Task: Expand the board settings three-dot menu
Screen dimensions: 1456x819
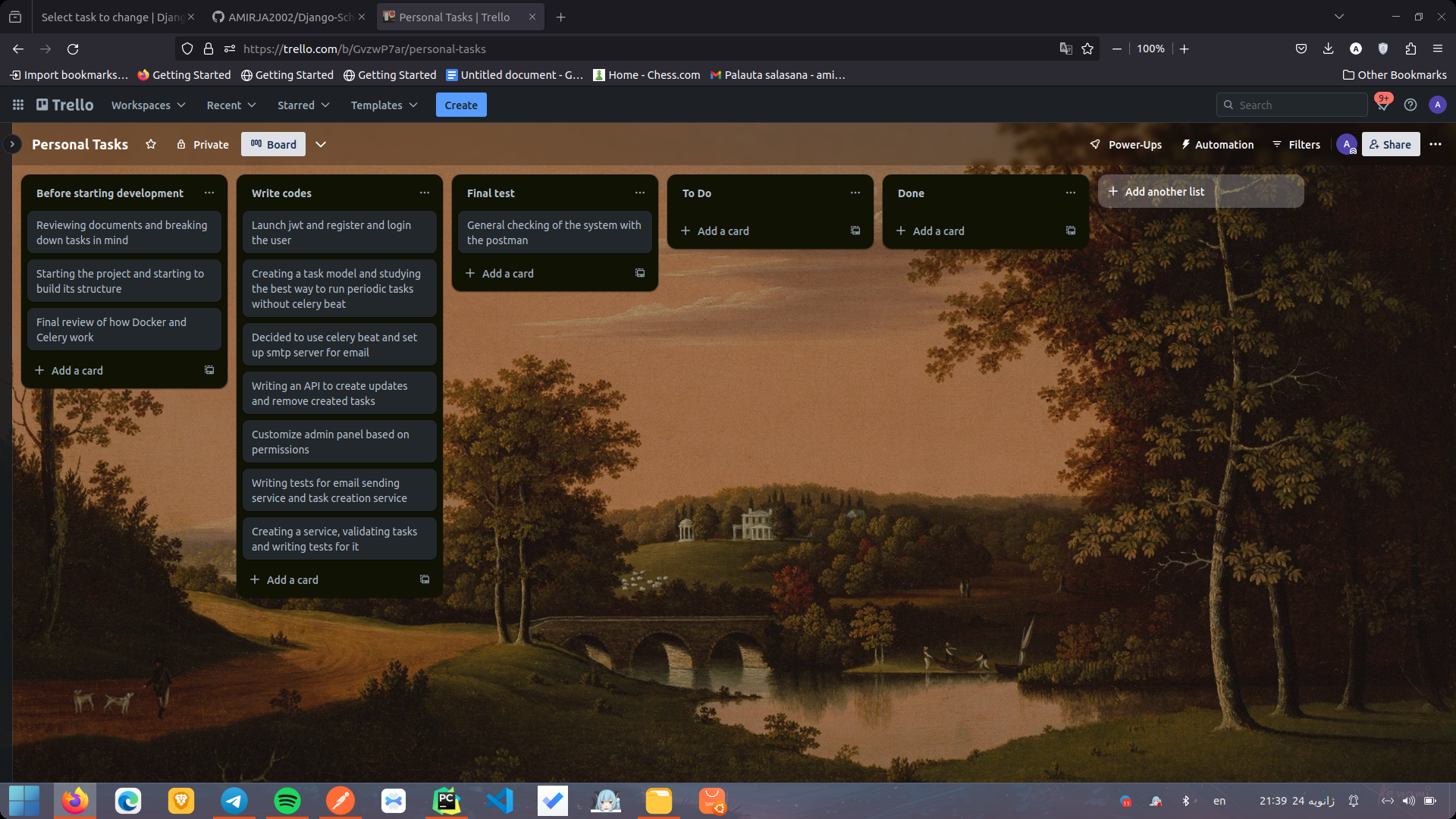Action: [1437, 144]
